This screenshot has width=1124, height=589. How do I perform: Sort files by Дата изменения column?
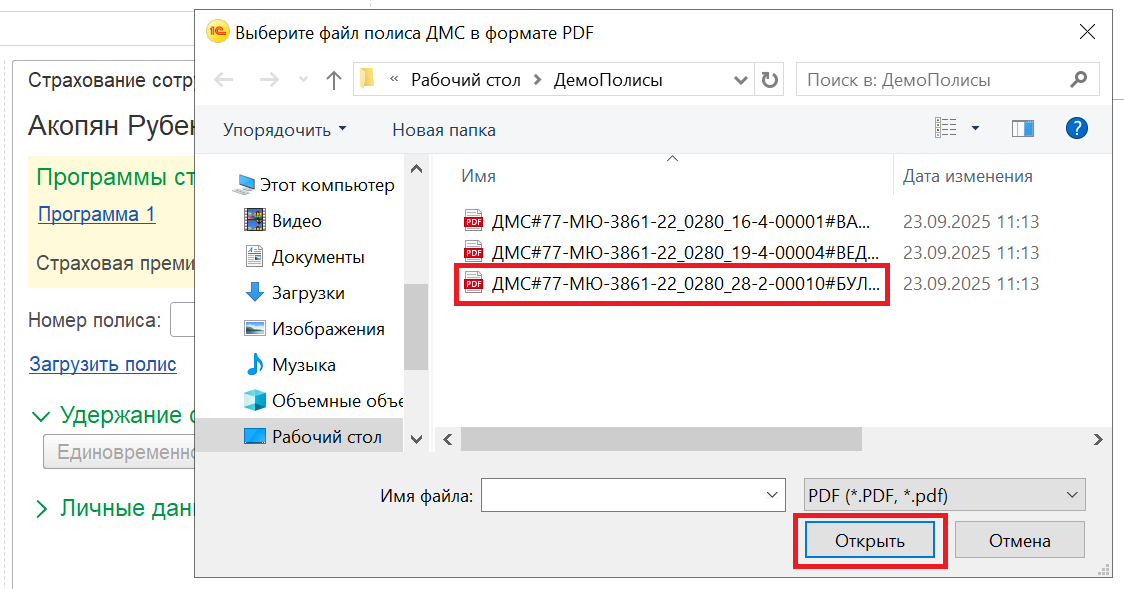967,176
